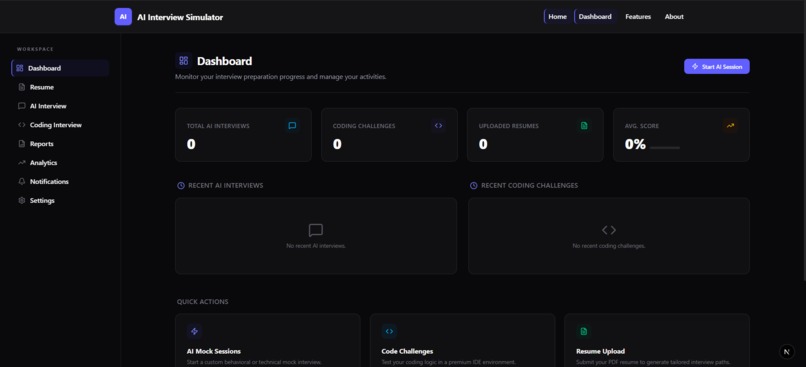This screenshot has height=367, width=806.
Task: Open the Resume Upload quick action
Action: [x=657, y=340]
